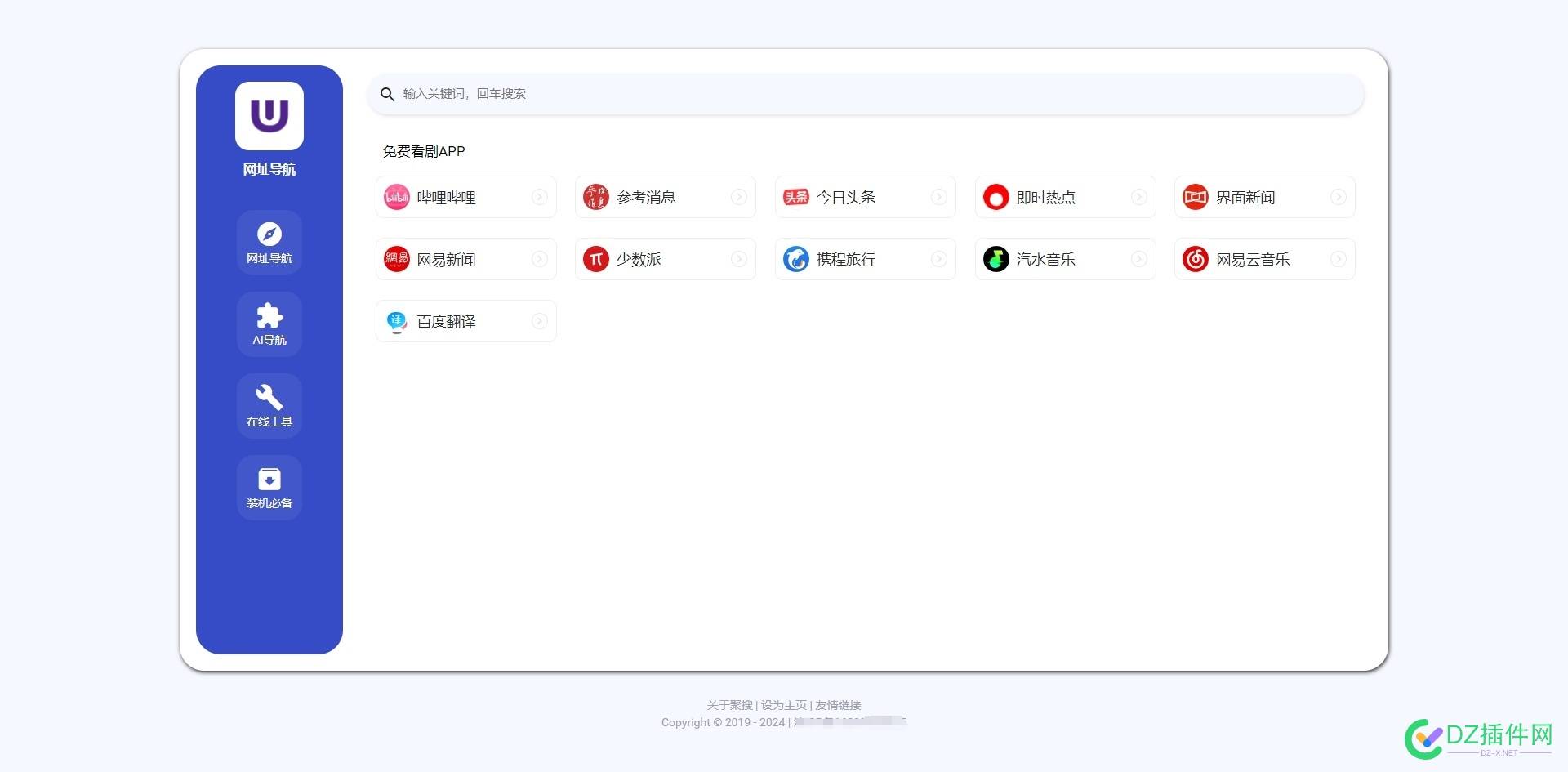Open the 即时热点 link text
Screen dimensions: 1568x772
click(x=1046, y=198)
